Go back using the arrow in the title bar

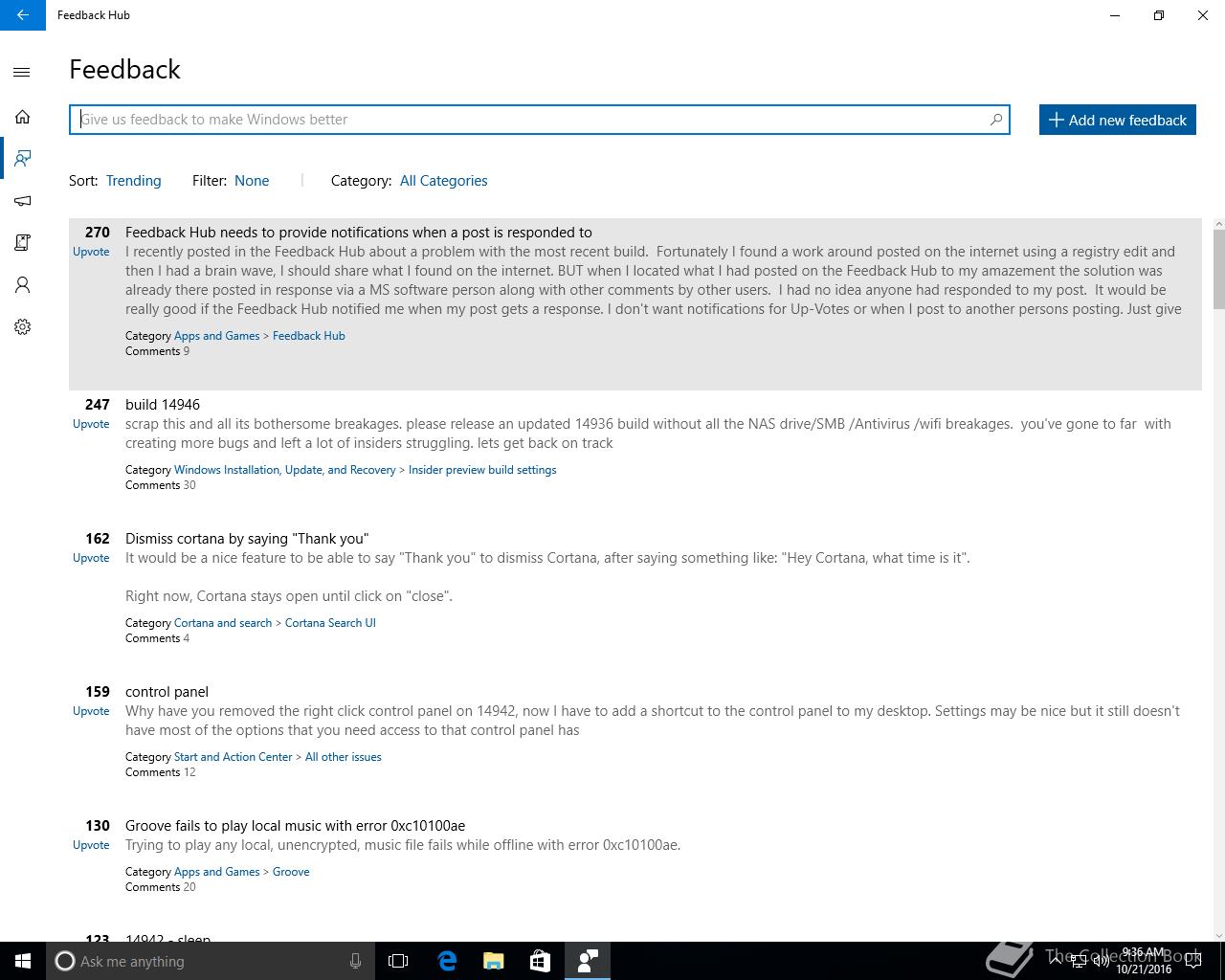pyautogui.click(x=22, y=15)
